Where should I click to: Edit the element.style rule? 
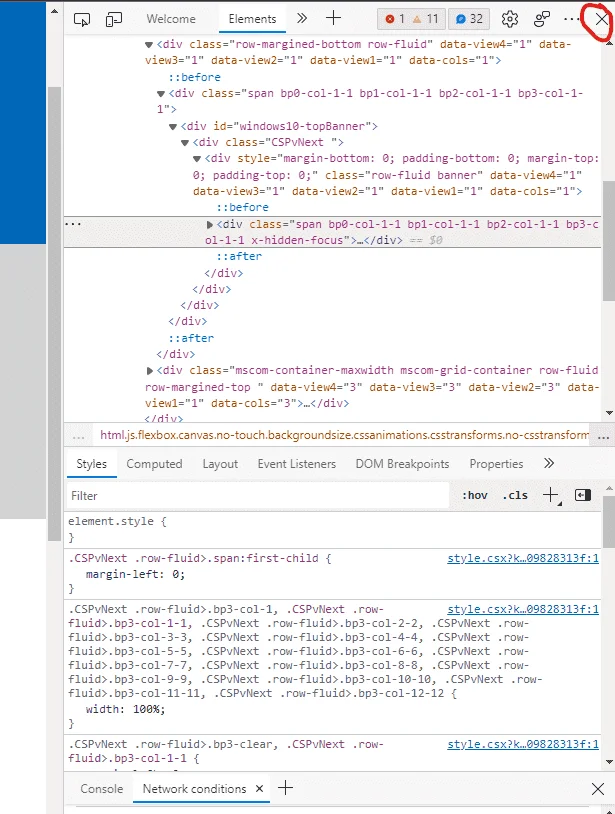[117, 521]
